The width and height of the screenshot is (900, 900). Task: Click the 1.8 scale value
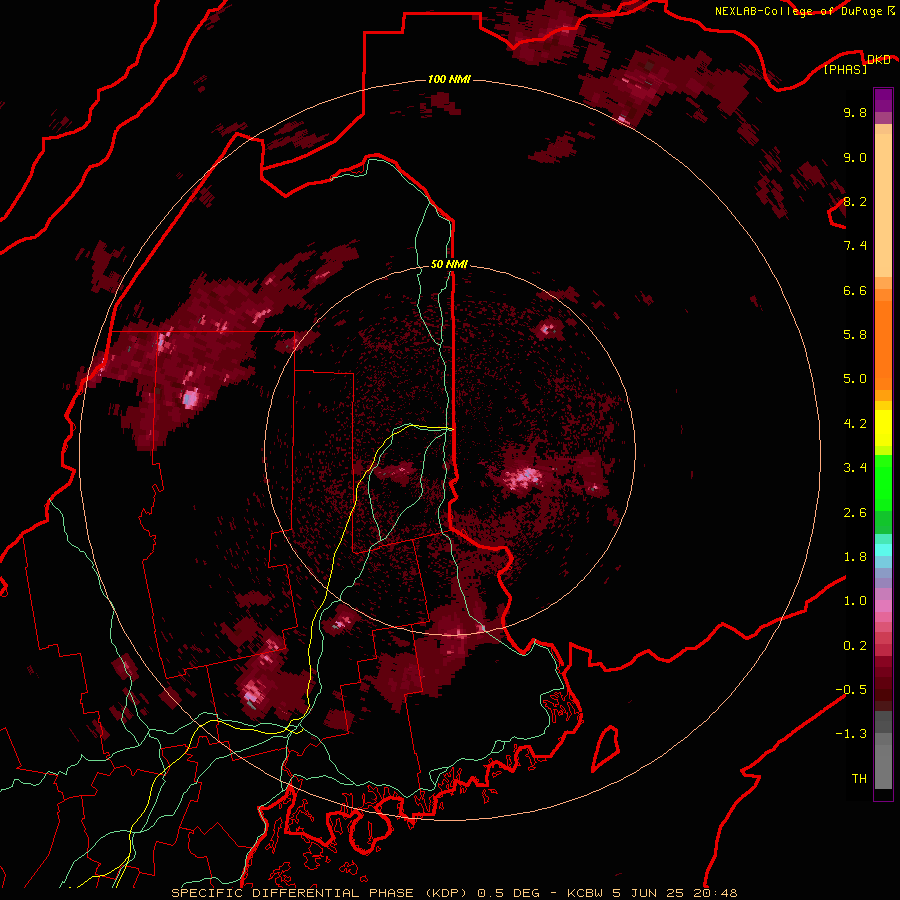coord(855,557)
